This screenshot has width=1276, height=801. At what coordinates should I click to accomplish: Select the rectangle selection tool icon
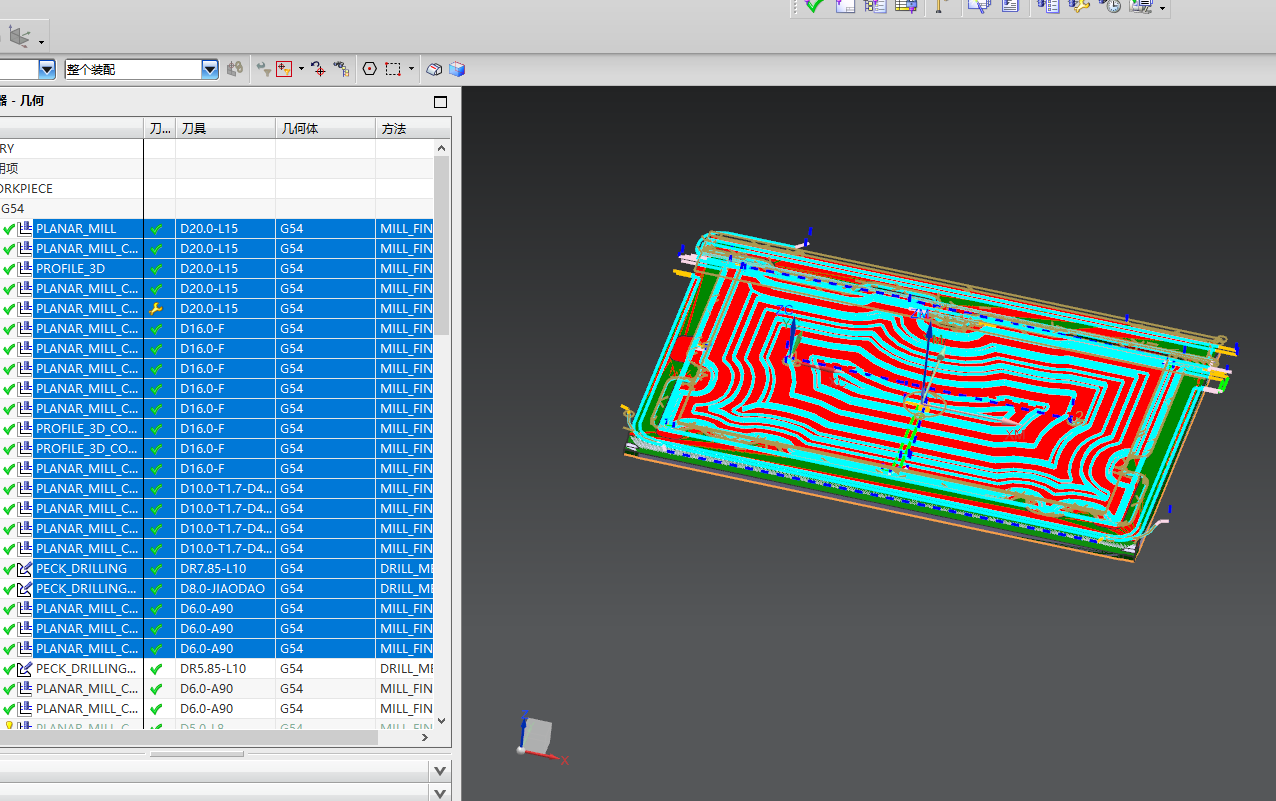393,69
